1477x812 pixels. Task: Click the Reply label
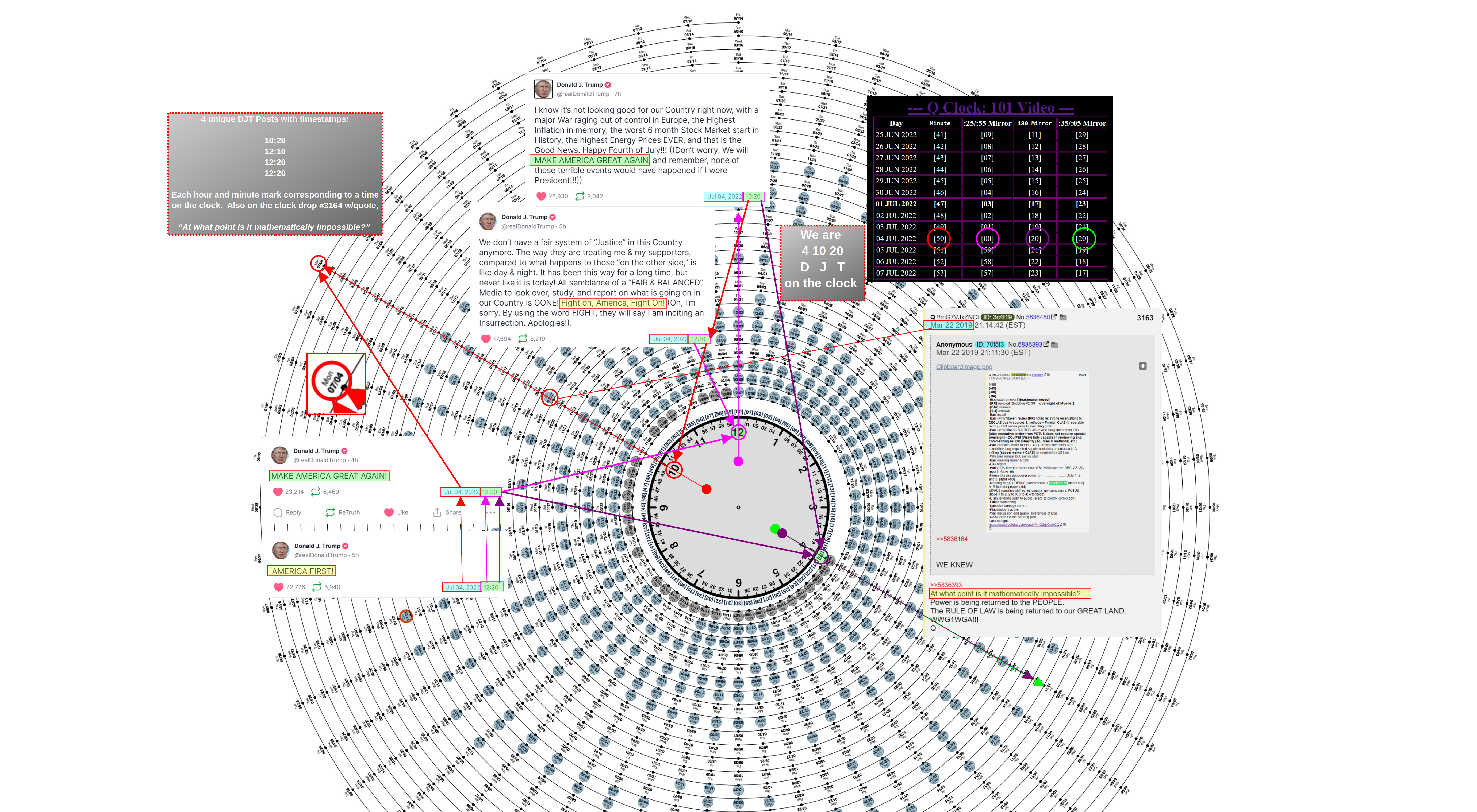click(294, 512)
